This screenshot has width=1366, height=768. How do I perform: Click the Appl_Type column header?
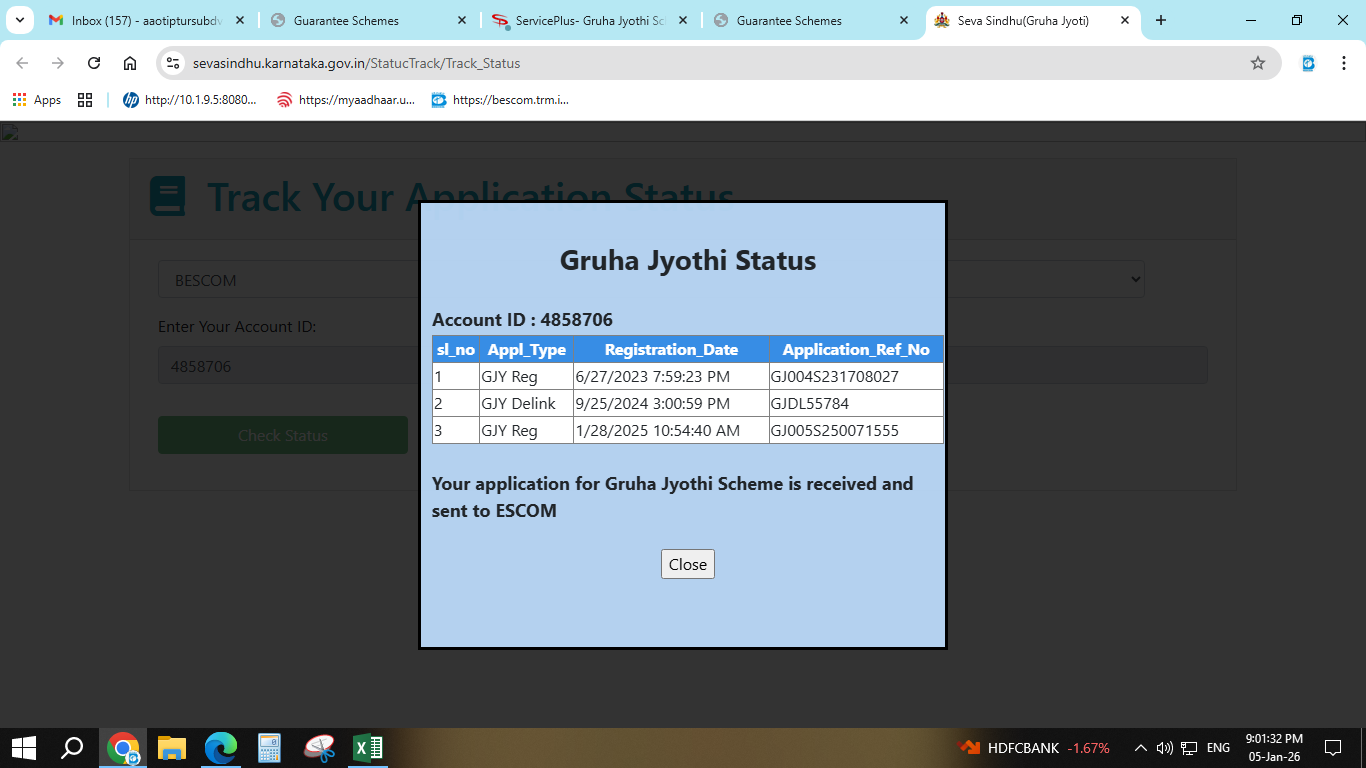(x=526, y=350)
